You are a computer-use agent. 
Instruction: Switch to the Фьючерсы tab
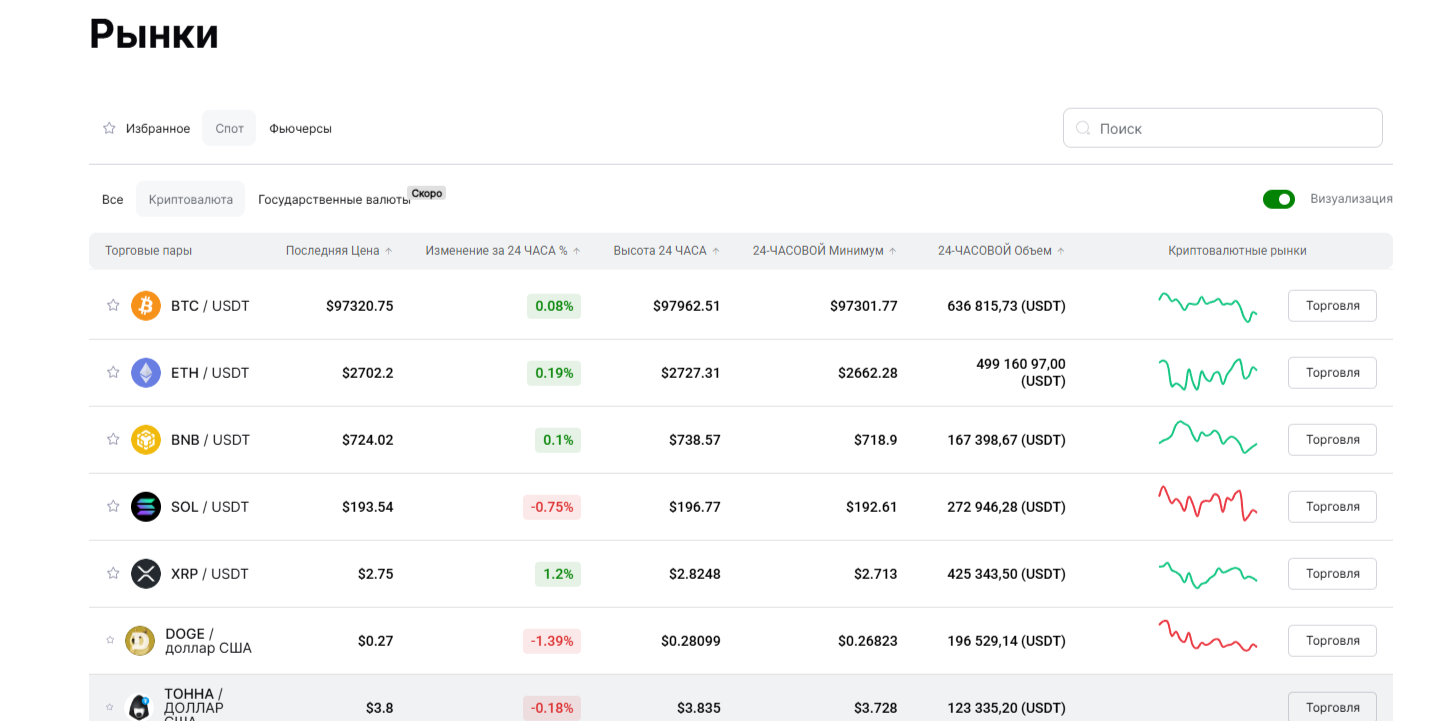(x=300, y=128)
